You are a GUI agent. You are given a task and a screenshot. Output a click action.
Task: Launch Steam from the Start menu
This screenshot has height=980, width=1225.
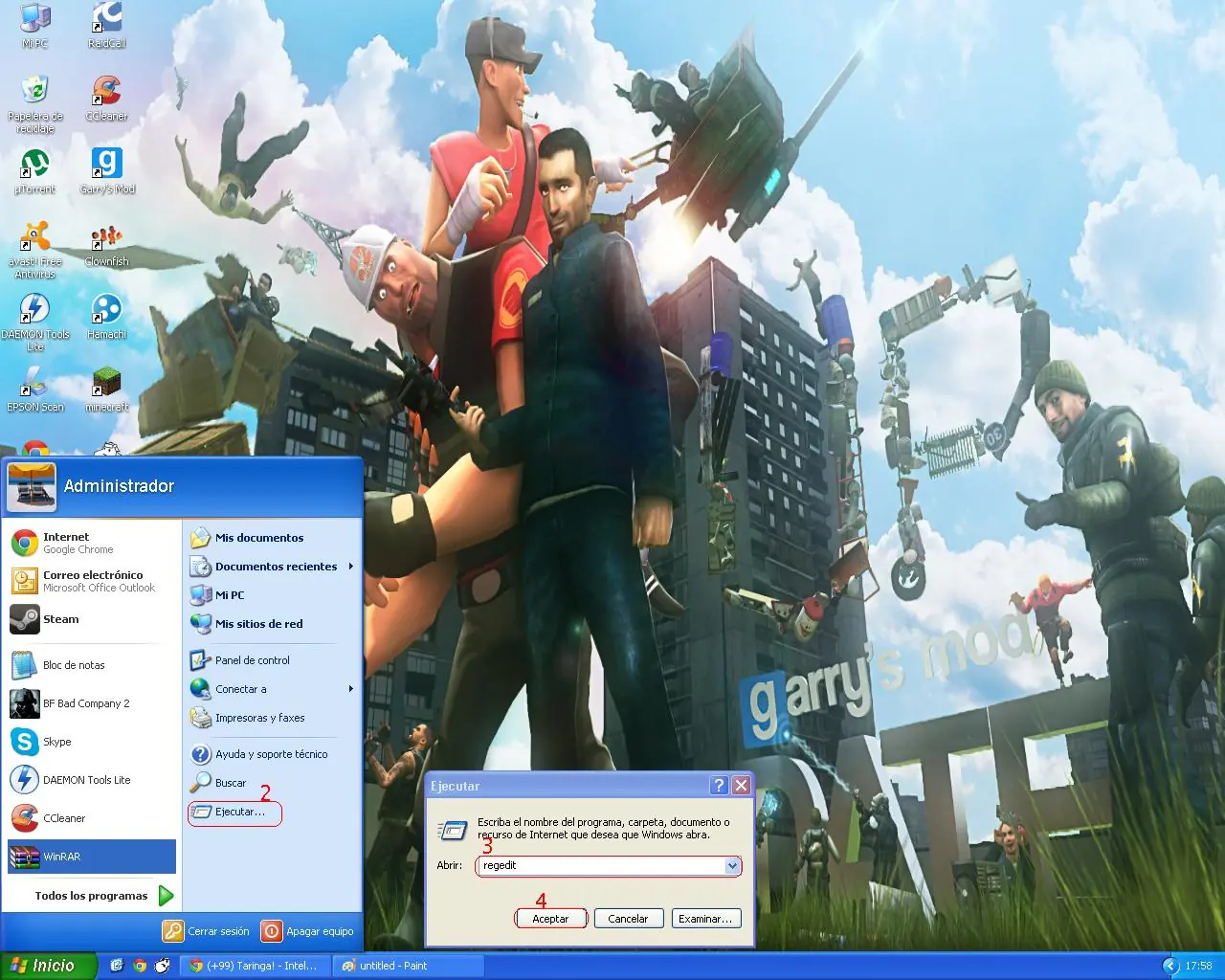pos(92,619)
